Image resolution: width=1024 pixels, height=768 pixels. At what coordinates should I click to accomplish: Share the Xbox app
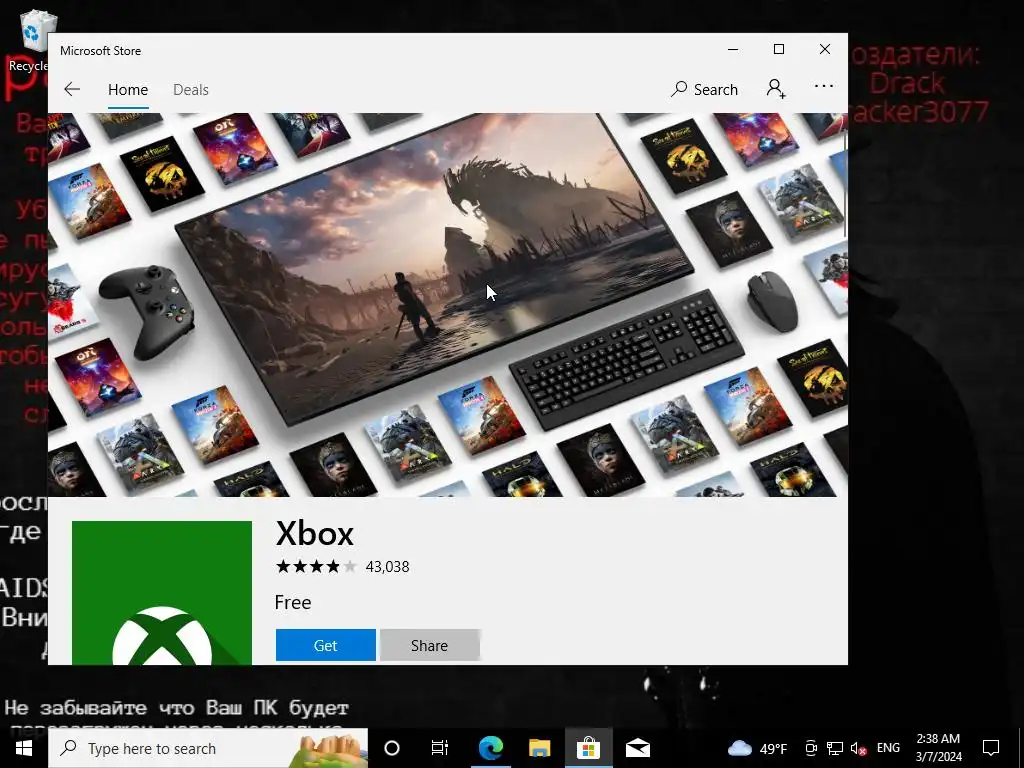click(x=429, y=645)
